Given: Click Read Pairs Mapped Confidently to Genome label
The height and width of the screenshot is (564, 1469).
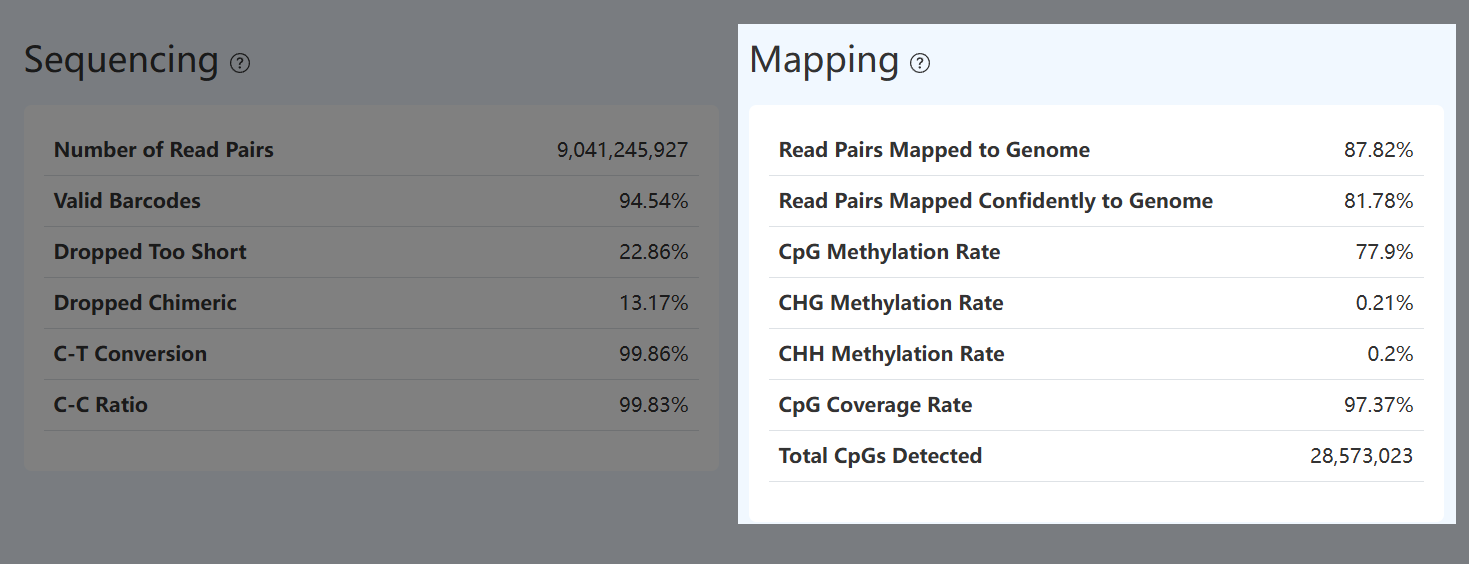Looking at the screenshot, I should coord(995,201).
